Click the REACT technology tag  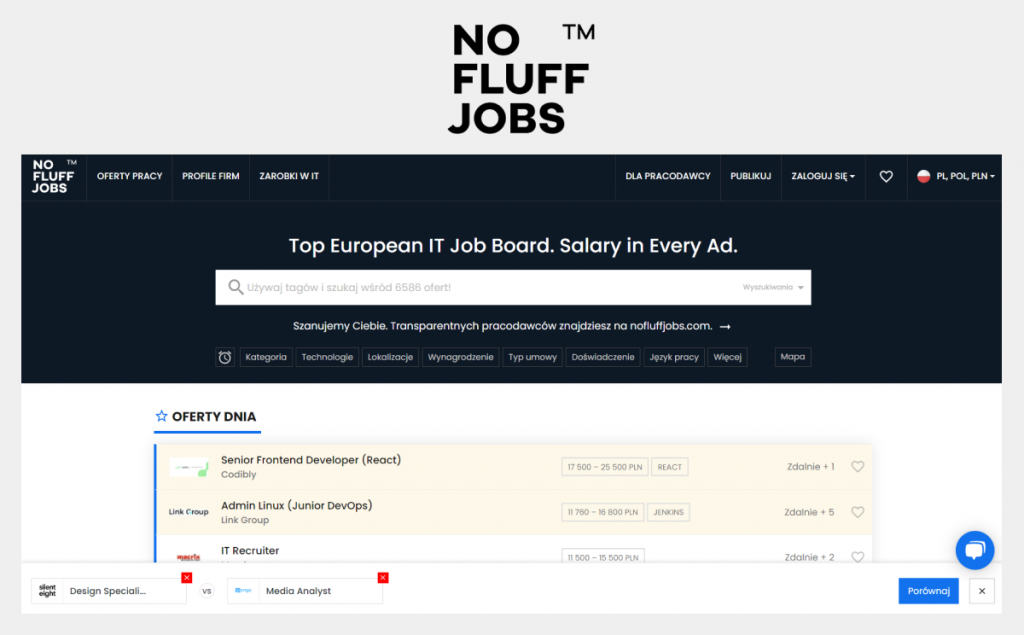[x=669, y=467]
